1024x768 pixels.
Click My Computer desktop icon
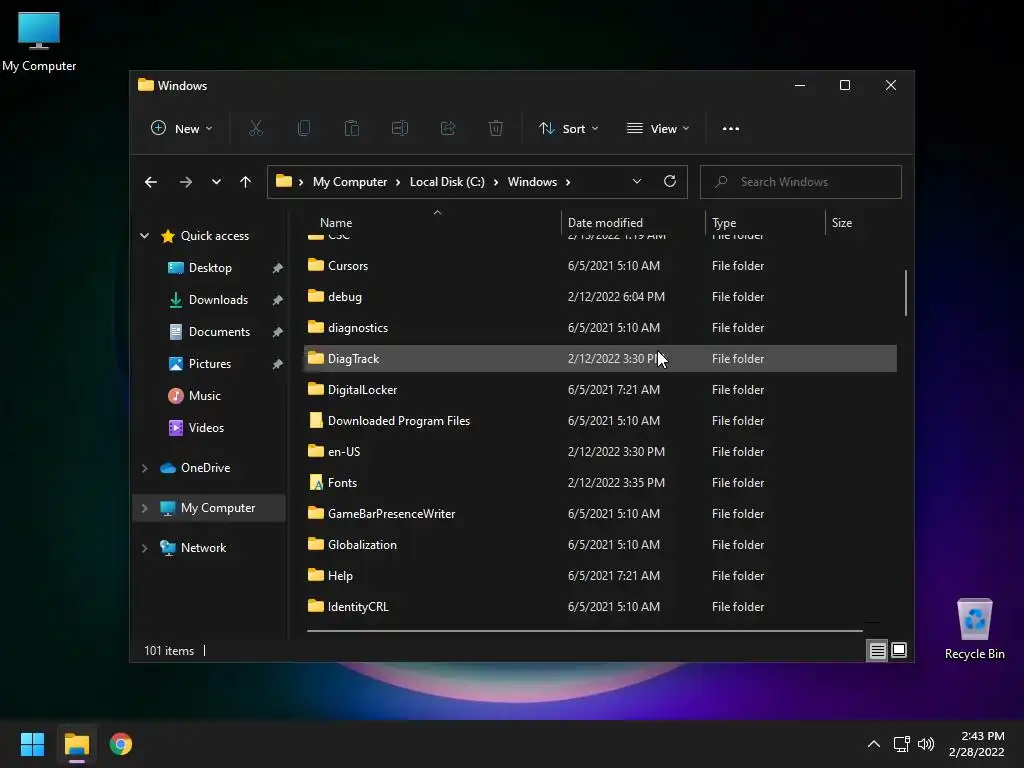coord(39,41)
